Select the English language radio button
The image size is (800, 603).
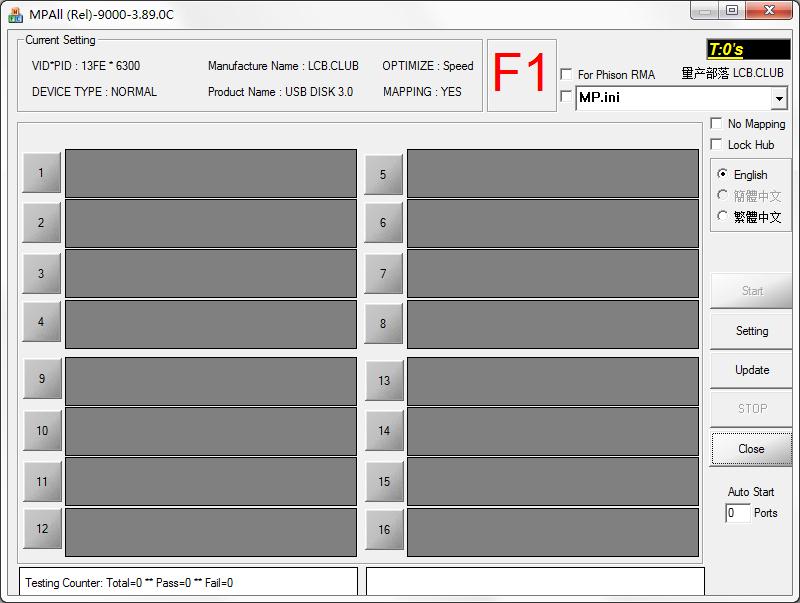point(722,174)
